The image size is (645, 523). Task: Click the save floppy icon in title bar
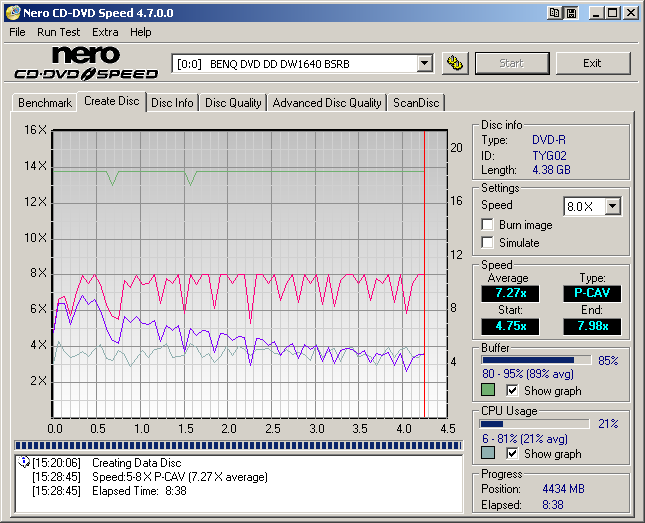coord(571,13)
